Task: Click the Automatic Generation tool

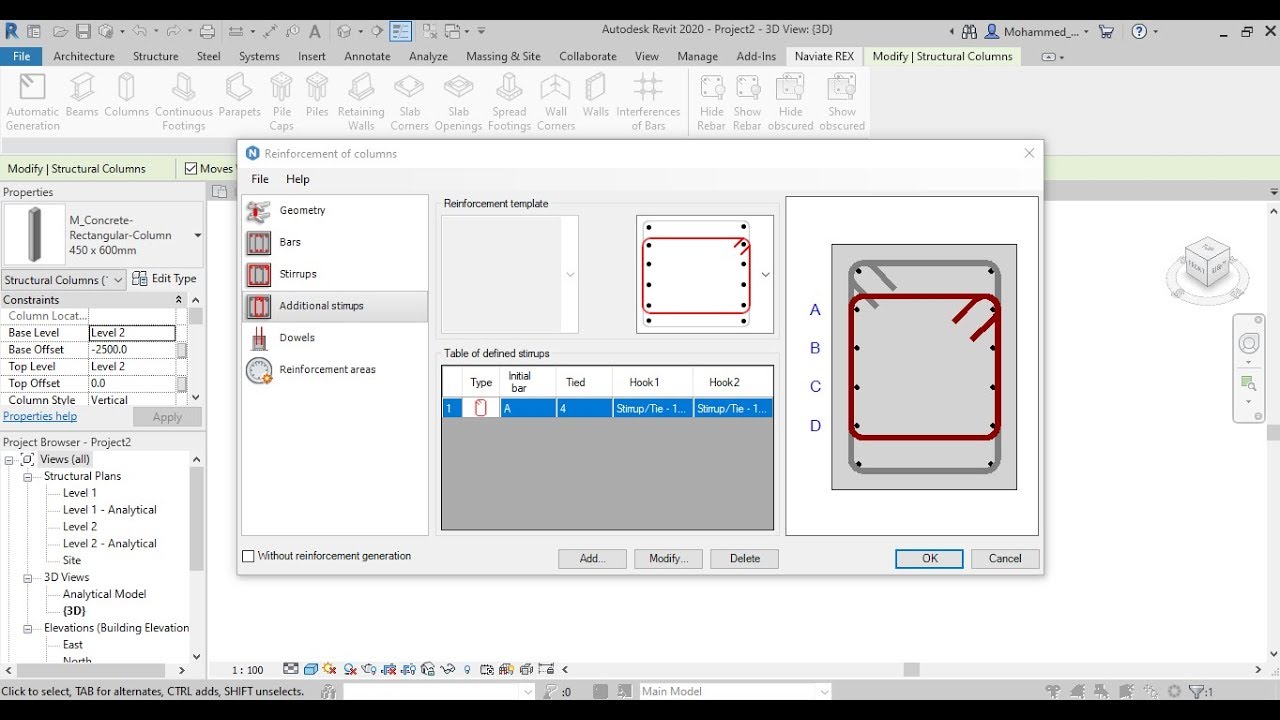Action: (x=33, y=102)
